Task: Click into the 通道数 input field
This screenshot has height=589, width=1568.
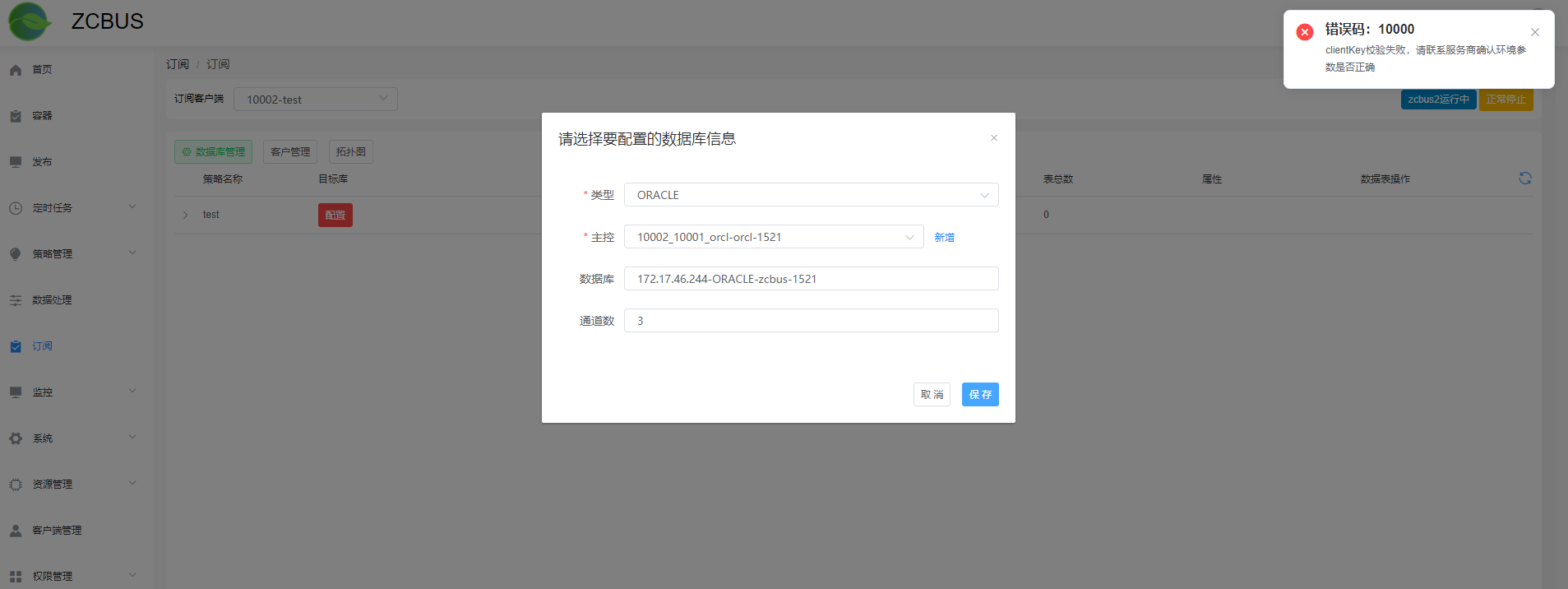Action: coord(811,321)
